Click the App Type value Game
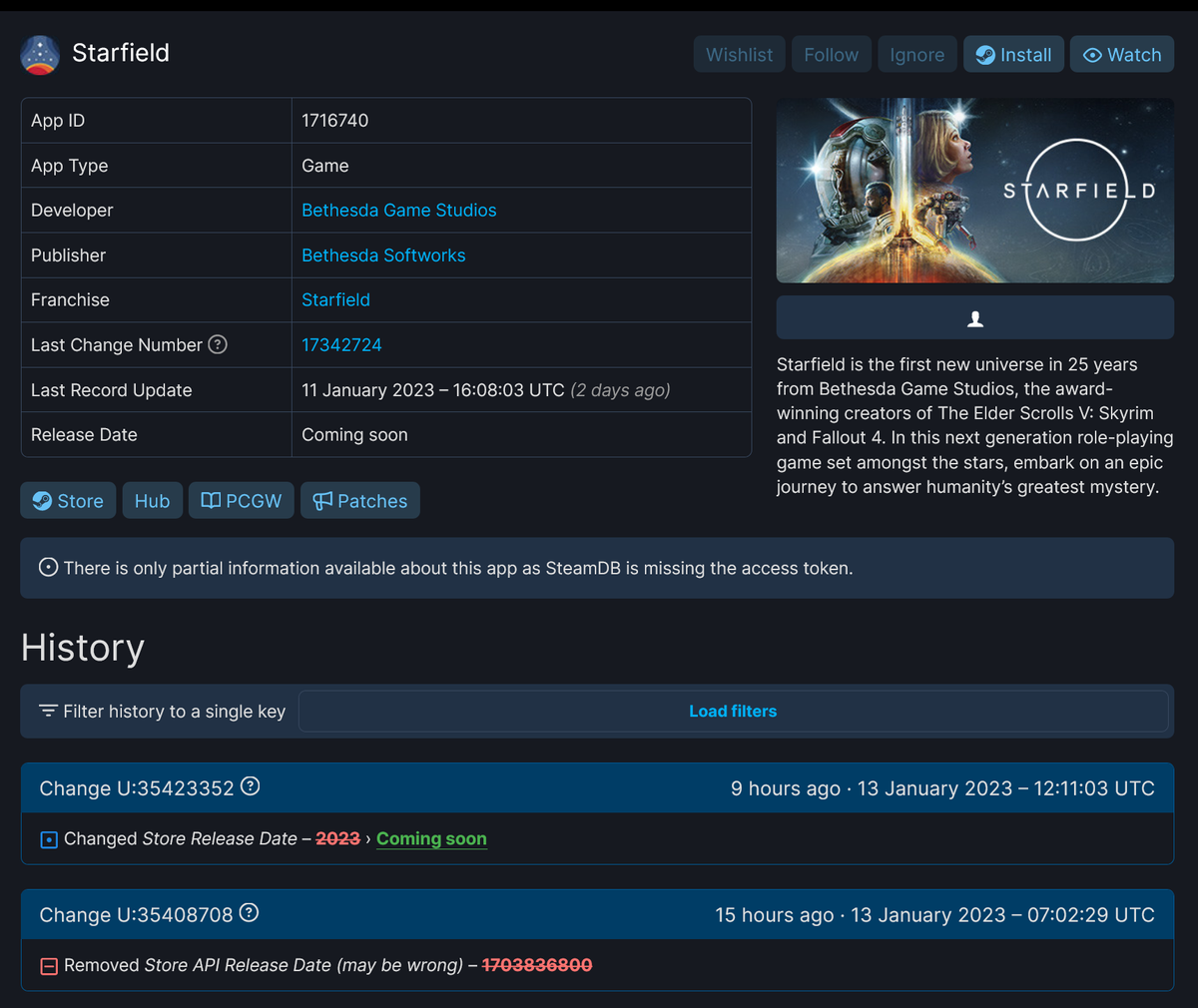Viewport: 1198px width, 1008px height. [x=325, y=166]
